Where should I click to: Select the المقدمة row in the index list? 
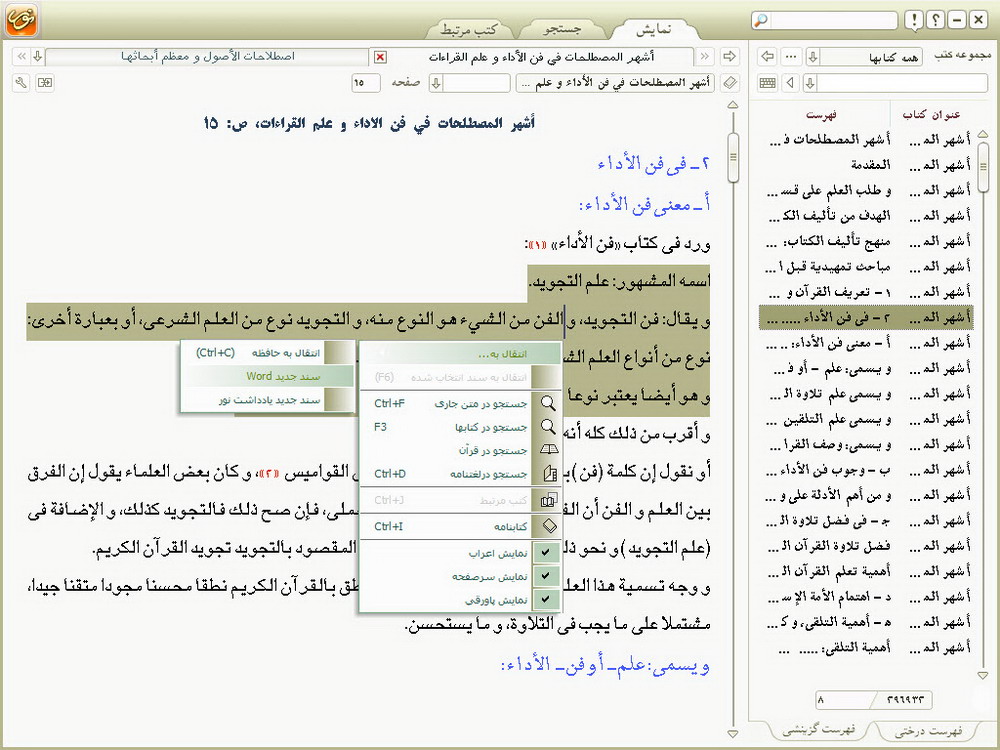coord(865,165)
